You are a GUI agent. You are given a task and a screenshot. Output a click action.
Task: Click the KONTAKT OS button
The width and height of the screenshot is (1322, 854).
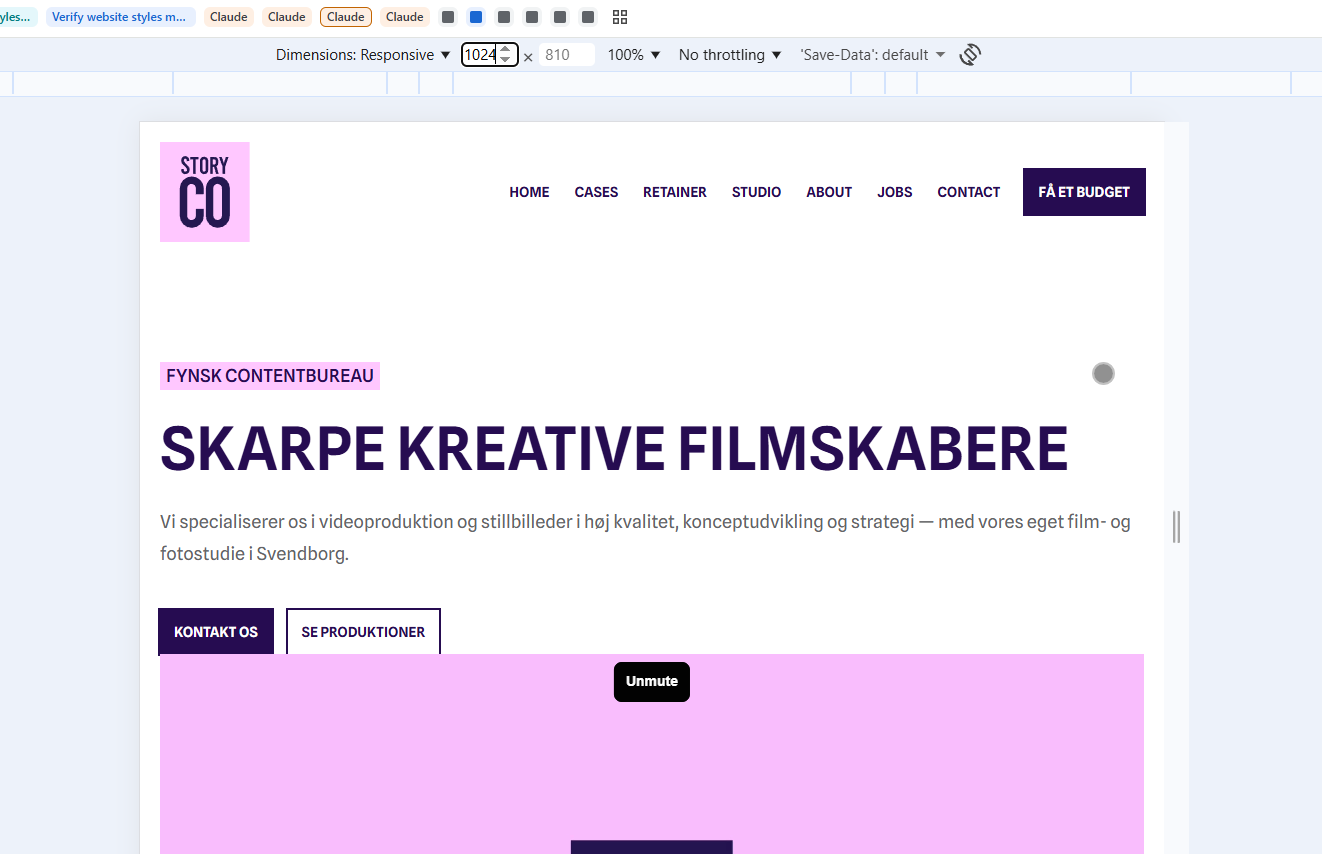click(x=216, y=632)
